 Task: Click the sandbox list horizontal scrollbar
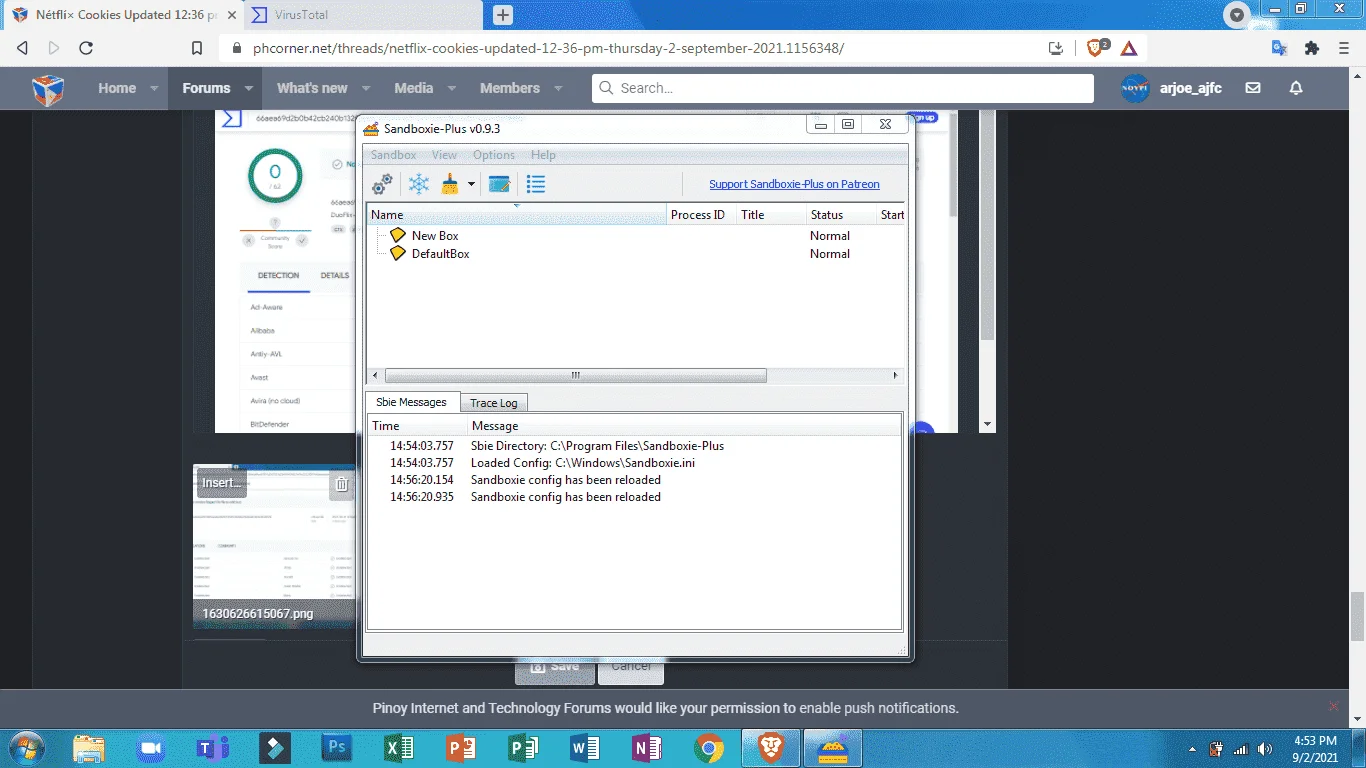coord(634,376)
